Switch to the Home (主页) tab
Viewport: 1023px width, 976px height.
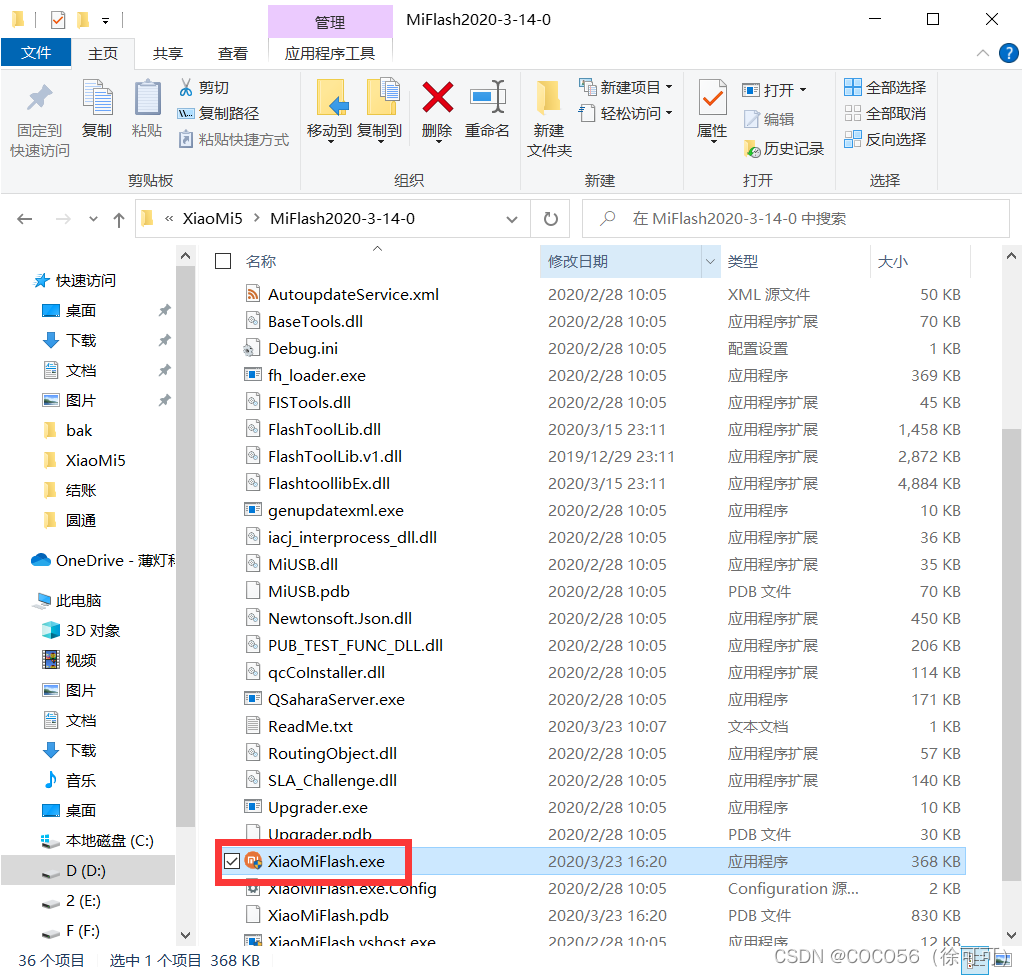pyautogui.click(x=102, y=53)
